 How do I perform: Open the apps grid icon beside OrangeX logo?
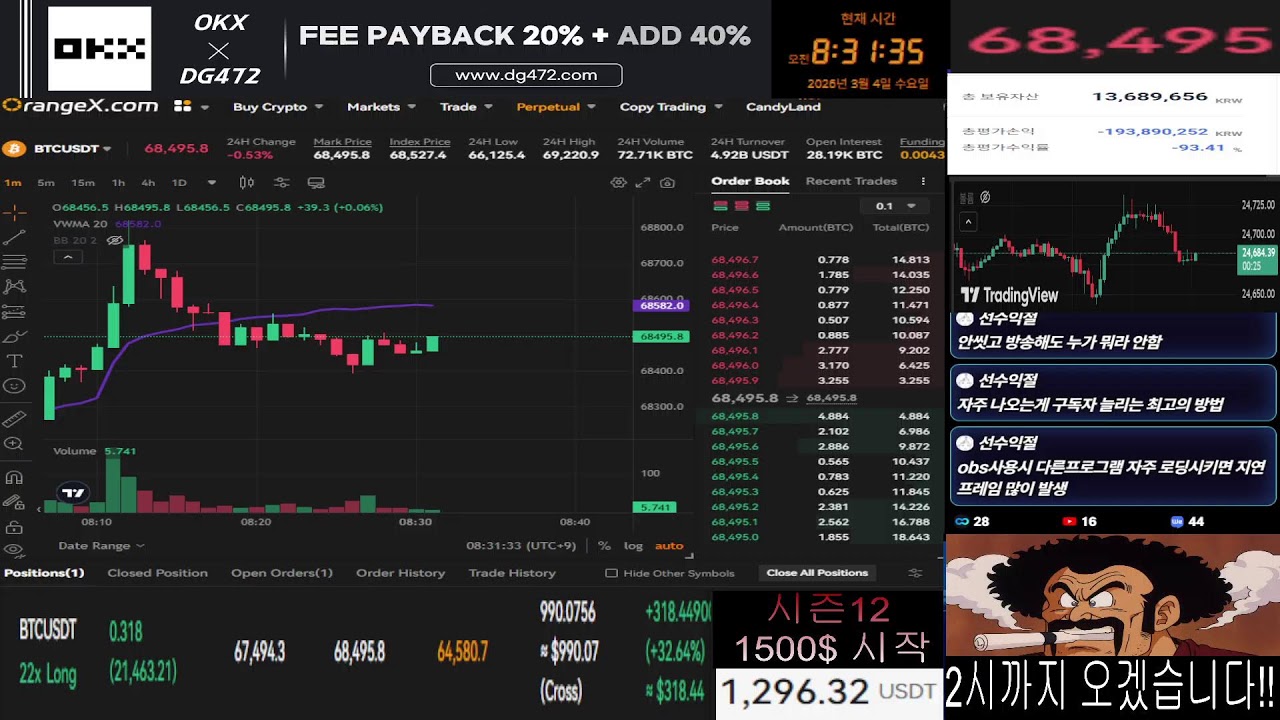pos(182,106)
